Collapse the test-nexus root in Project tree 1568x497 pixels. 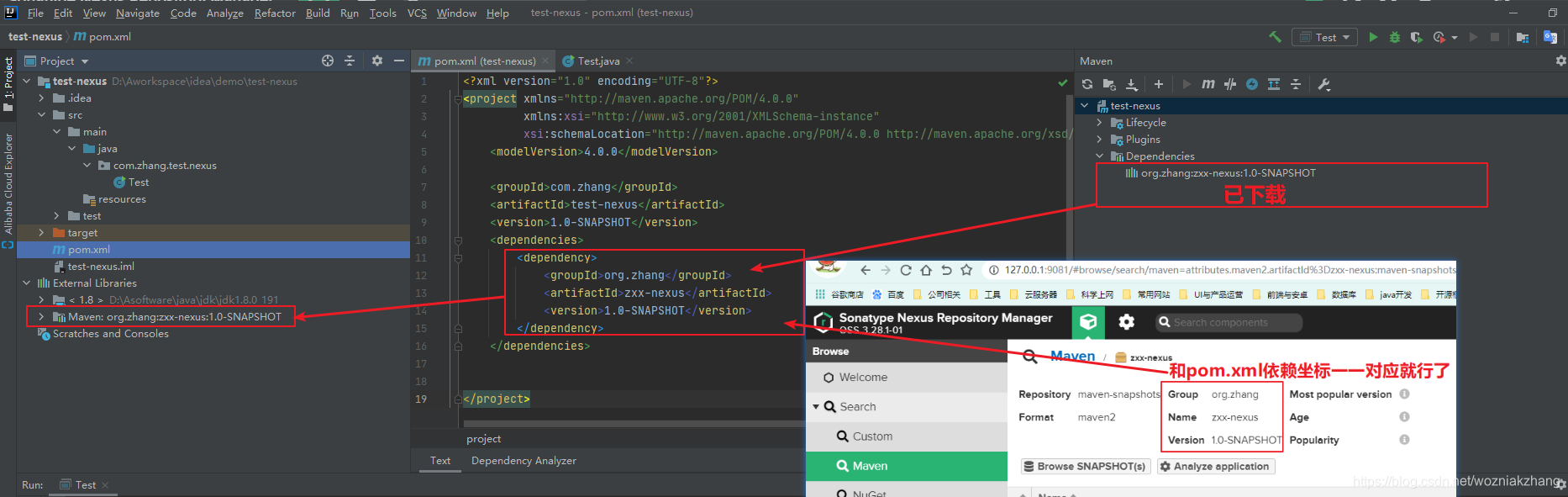click(x=27, y=81)
